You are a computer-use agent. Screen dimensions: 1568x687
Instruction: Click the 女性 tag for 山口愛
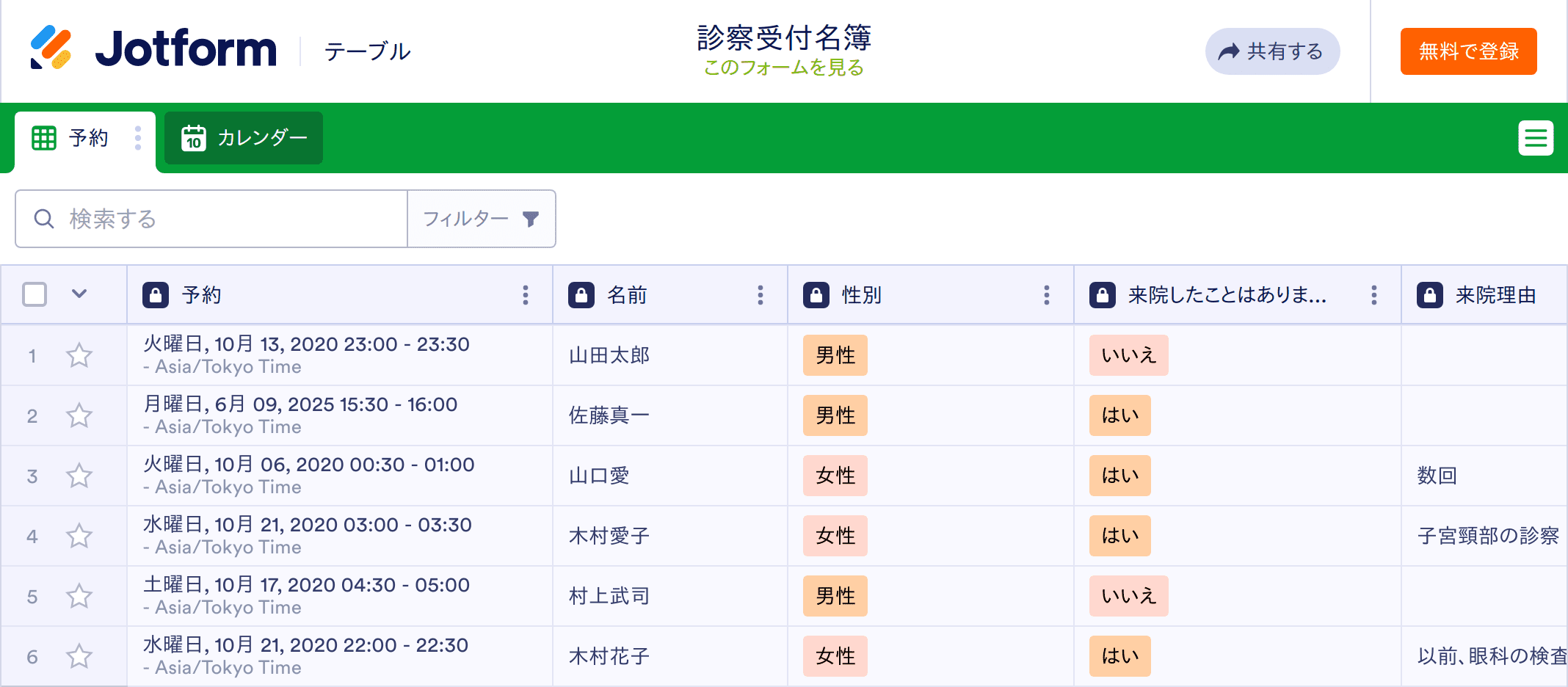click(835, 476)
